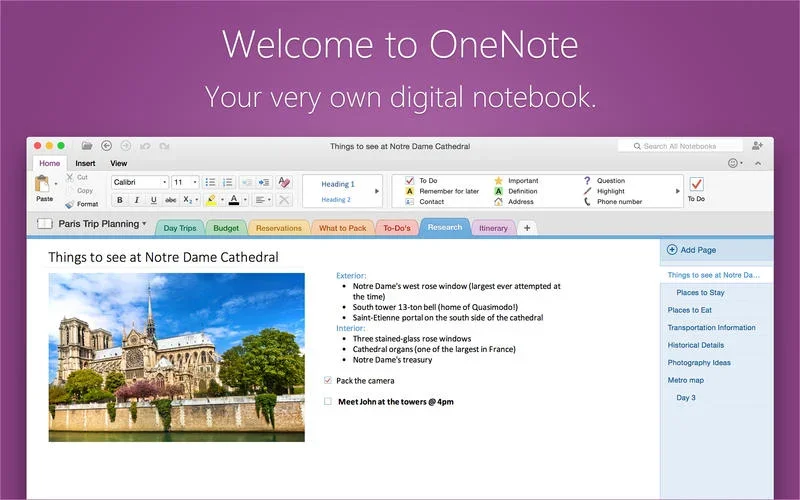Undo the last action

pyautogui.click(x=145, y=146)
